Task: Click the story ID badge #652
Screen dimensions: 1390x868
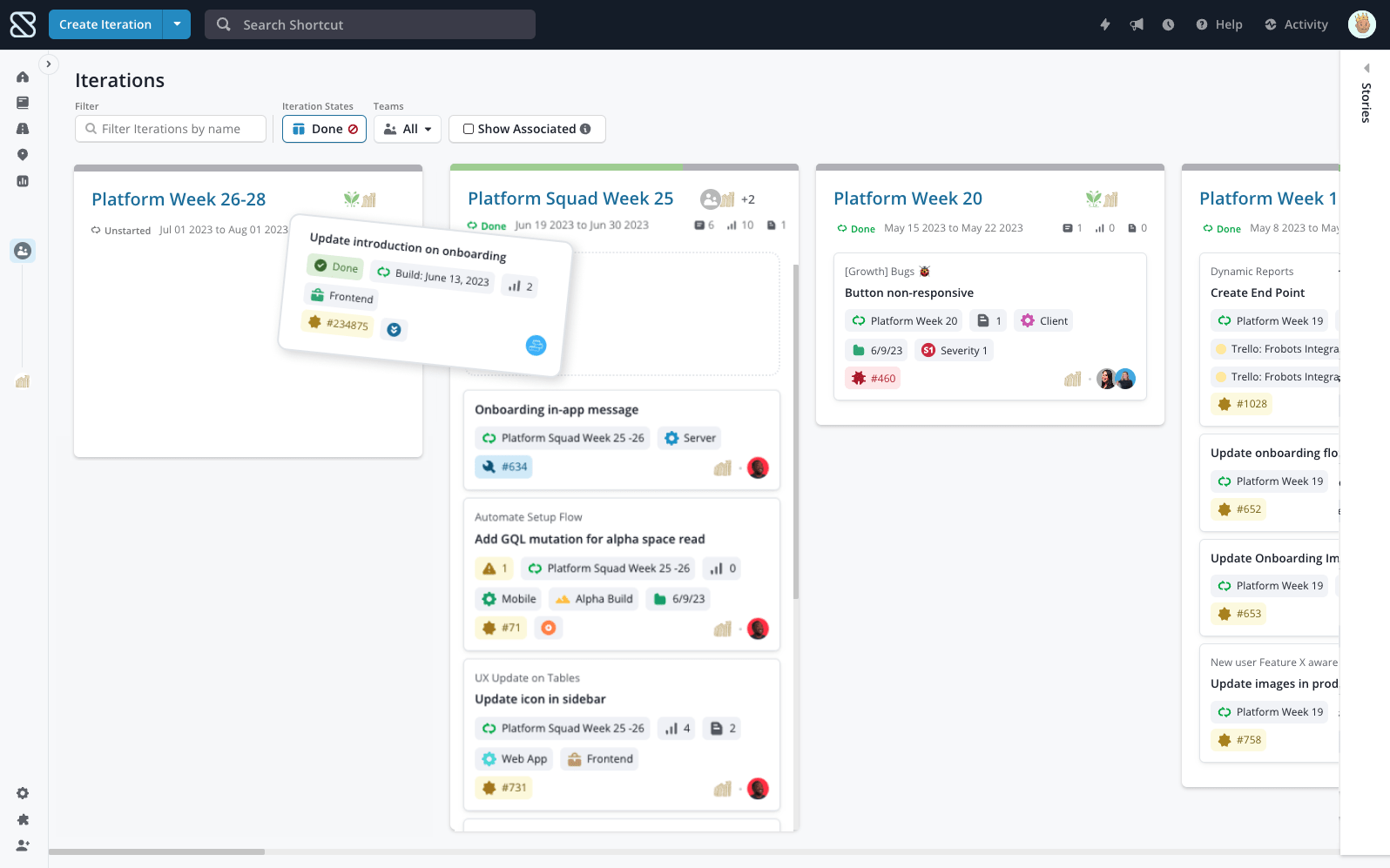Action: coord(1238,509)
